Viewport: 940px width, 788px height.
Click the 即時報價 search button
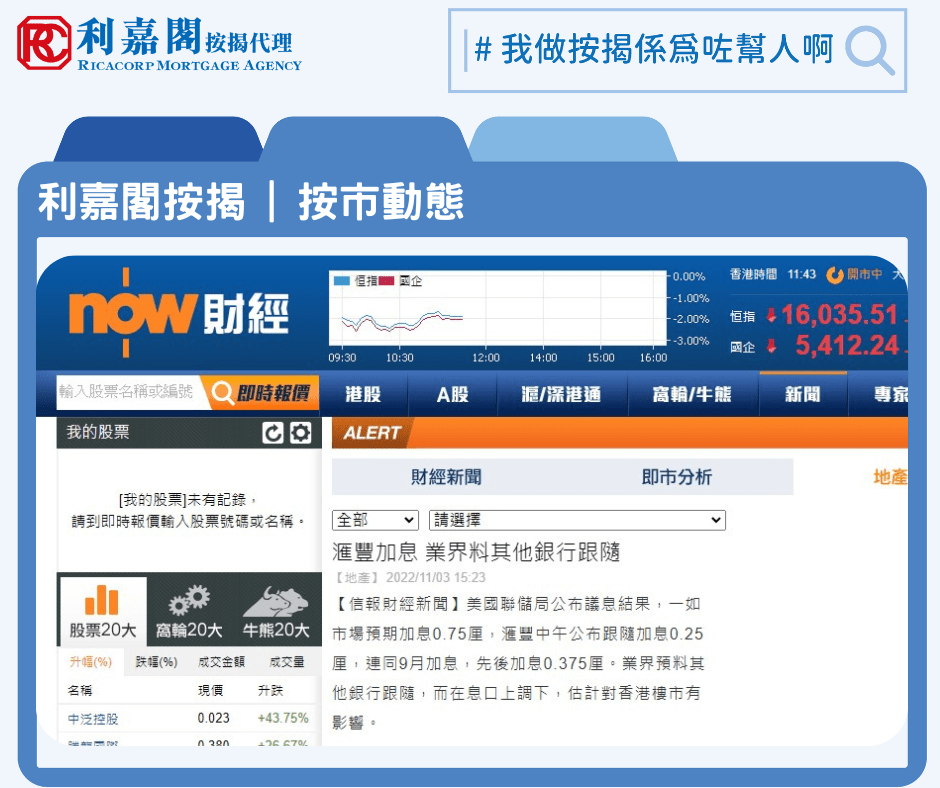pyautogui.click(x=261, y=393)
